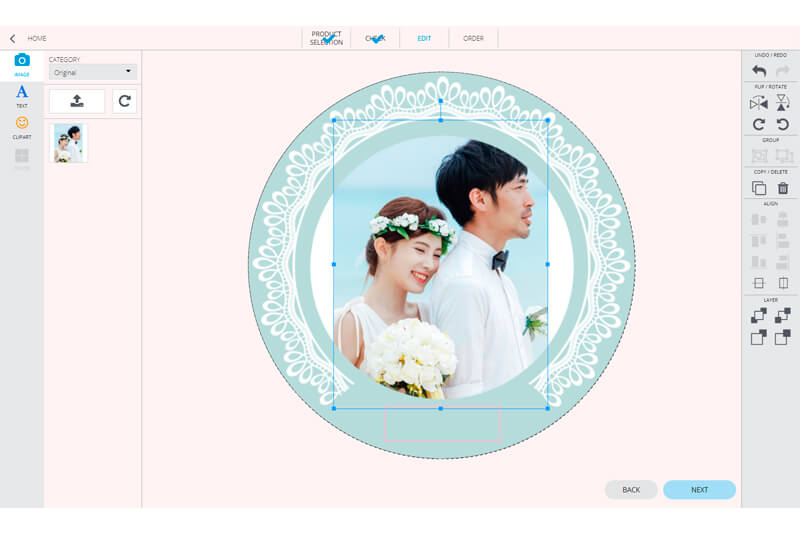Switch to the Order step
Image resolution: width=800 pixels, height=533 pixels.
pyautogui.click(x=473, y=38)
